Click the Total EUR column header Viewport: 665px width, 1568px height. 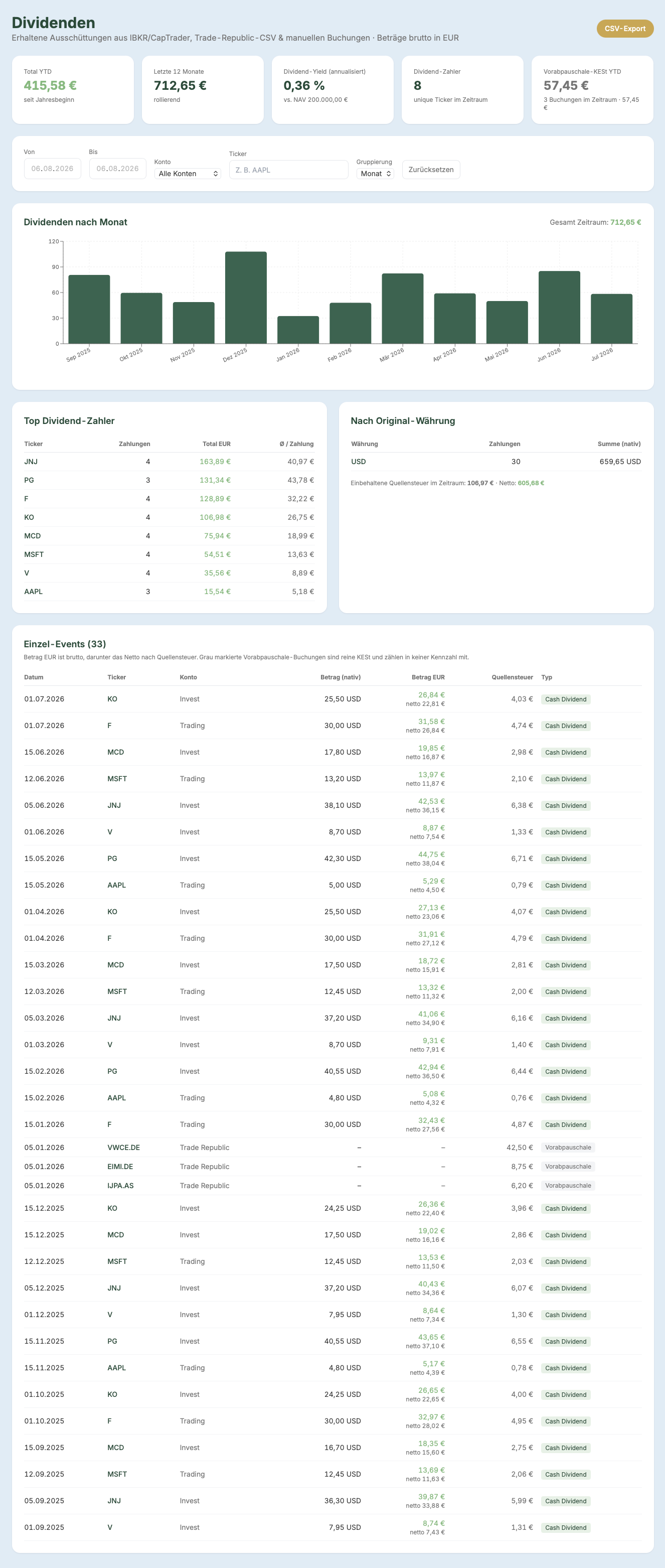[216, 445]
